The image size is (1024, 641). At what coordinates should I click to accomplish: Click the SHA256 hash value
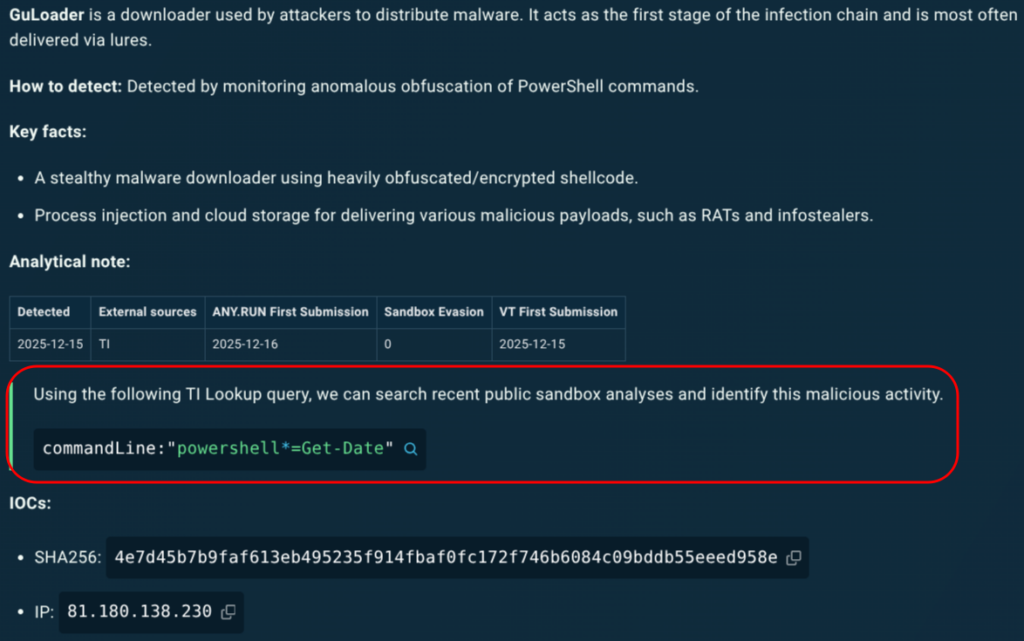(x=445, y=558)
